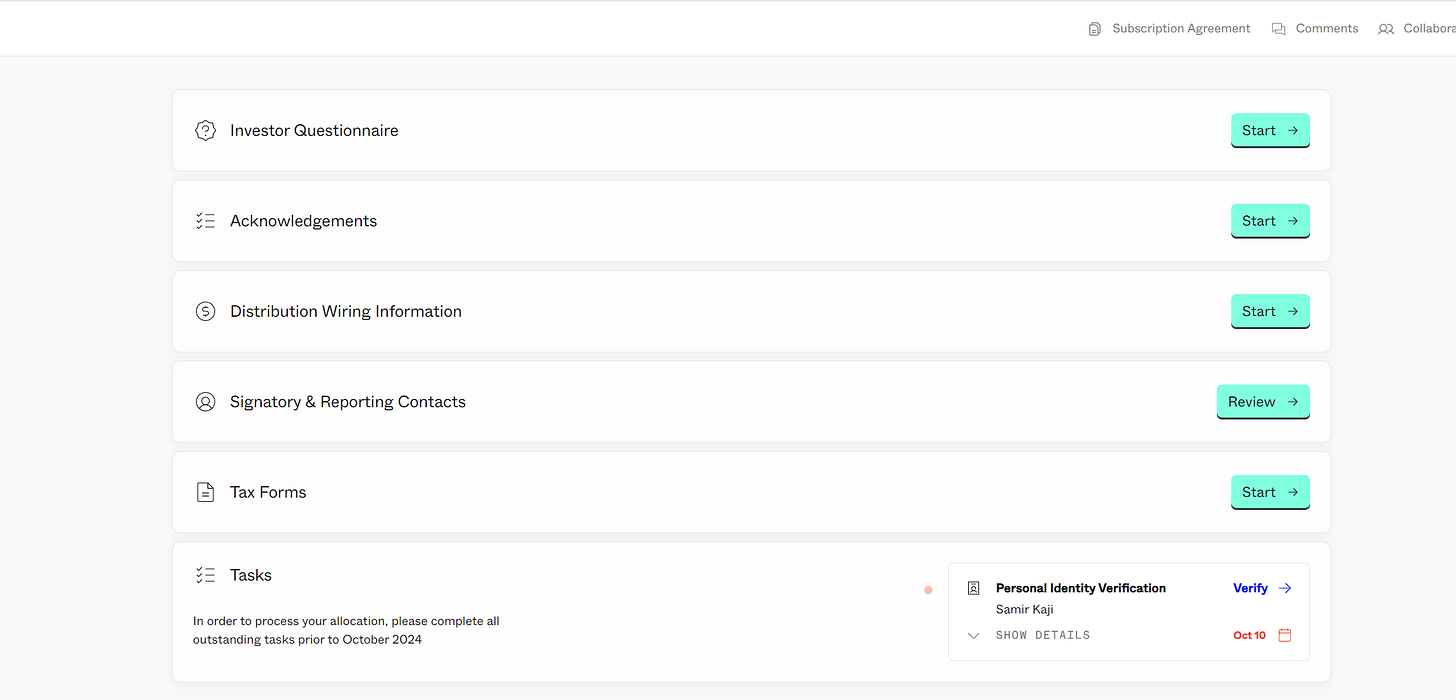This screenshot has height=700, width=1456.
Task: Expand the chevron beside SHOW DETAILS
Action: click(x=974, y=635)
